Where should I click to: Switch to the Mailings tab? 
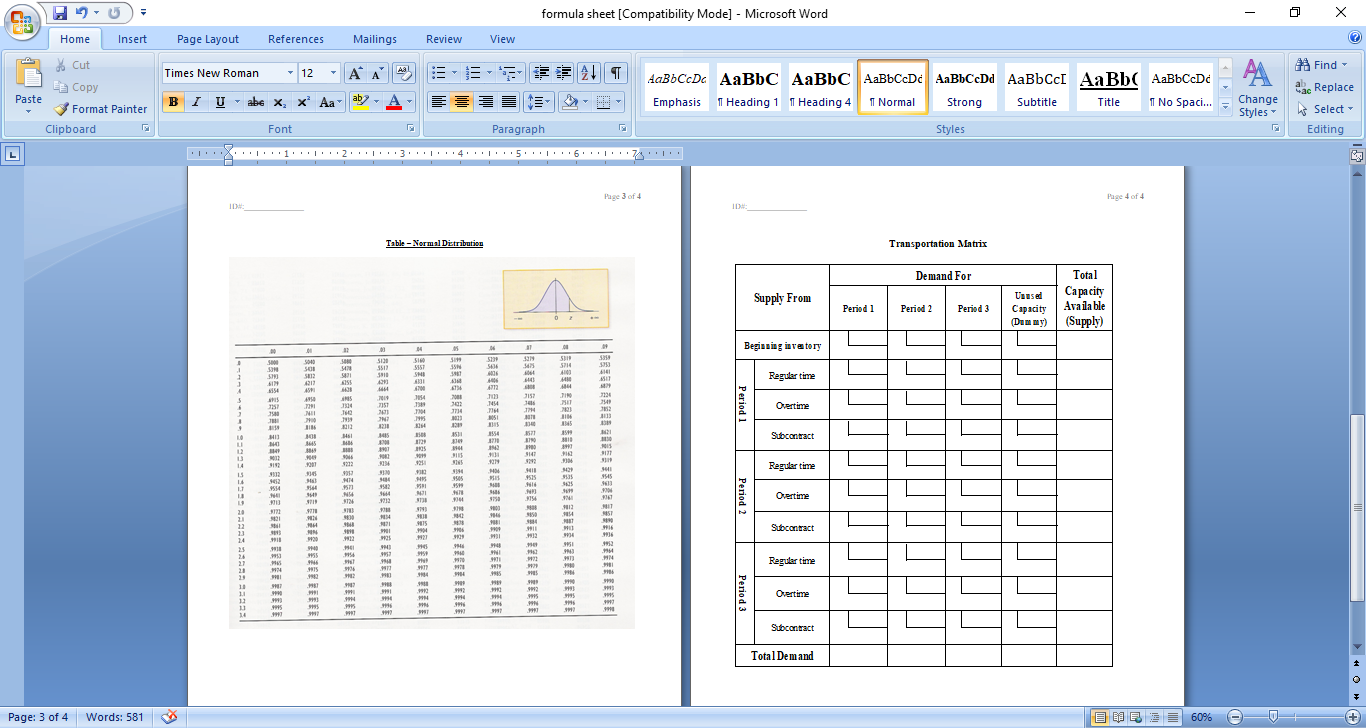click(374, 39)
